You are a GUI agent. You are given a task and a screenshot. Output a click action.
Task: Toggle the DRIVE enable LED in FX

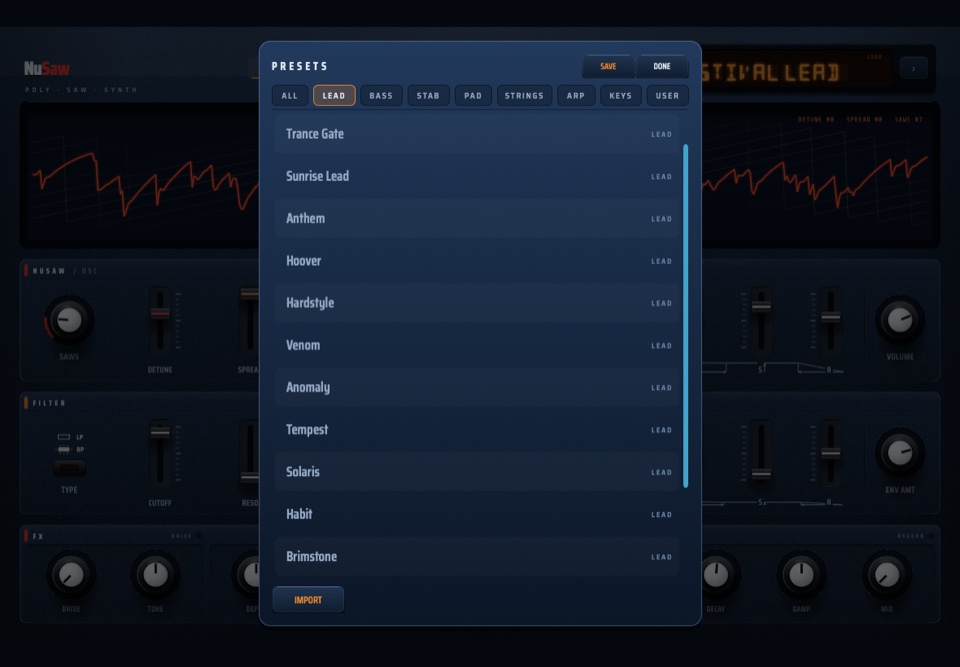coord(199,536)
